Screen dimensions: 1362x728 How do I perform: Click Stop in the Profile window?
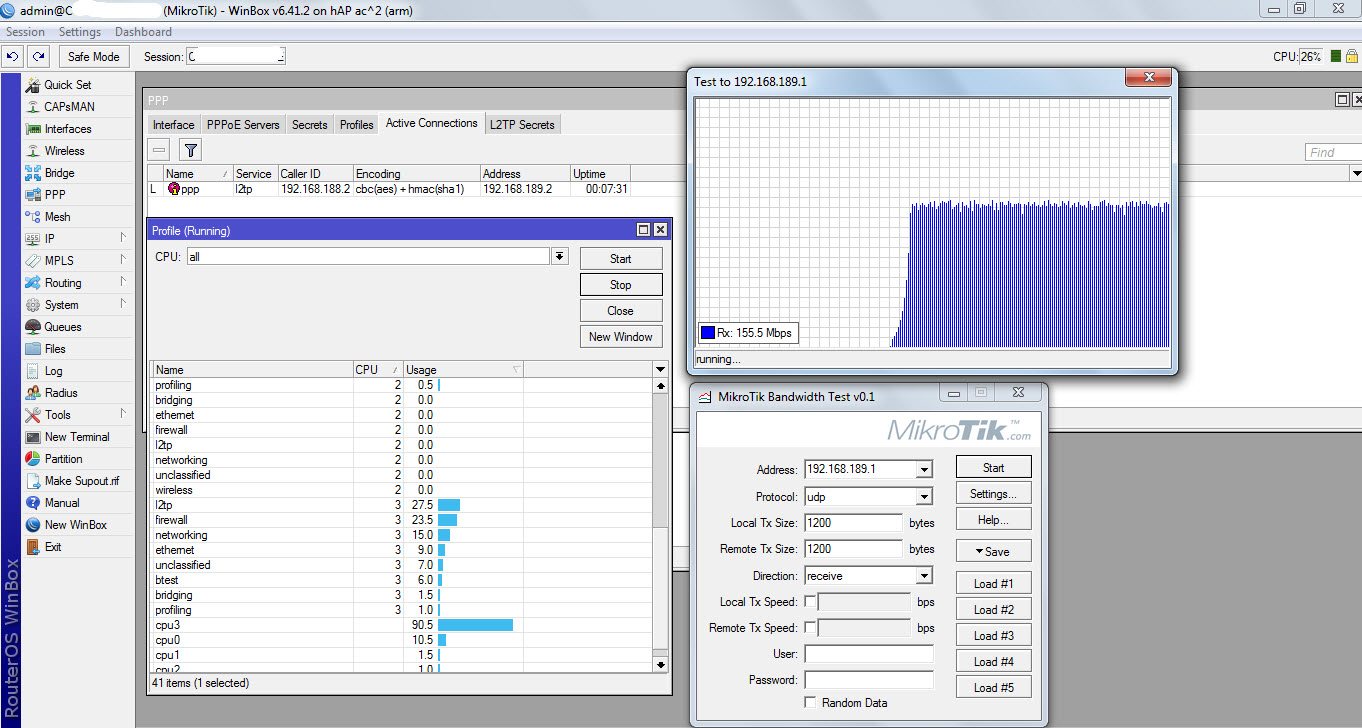pyautogui.click(x=621, y=284)
